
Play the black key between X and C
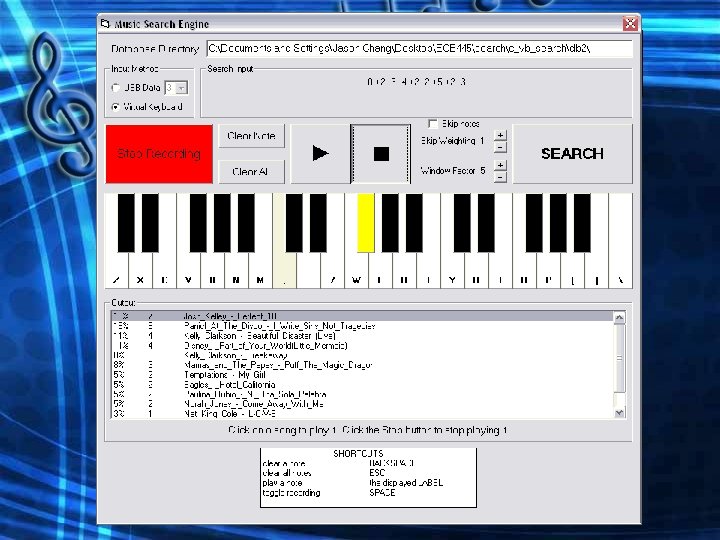pyautogui.click(x=150, y=223)
